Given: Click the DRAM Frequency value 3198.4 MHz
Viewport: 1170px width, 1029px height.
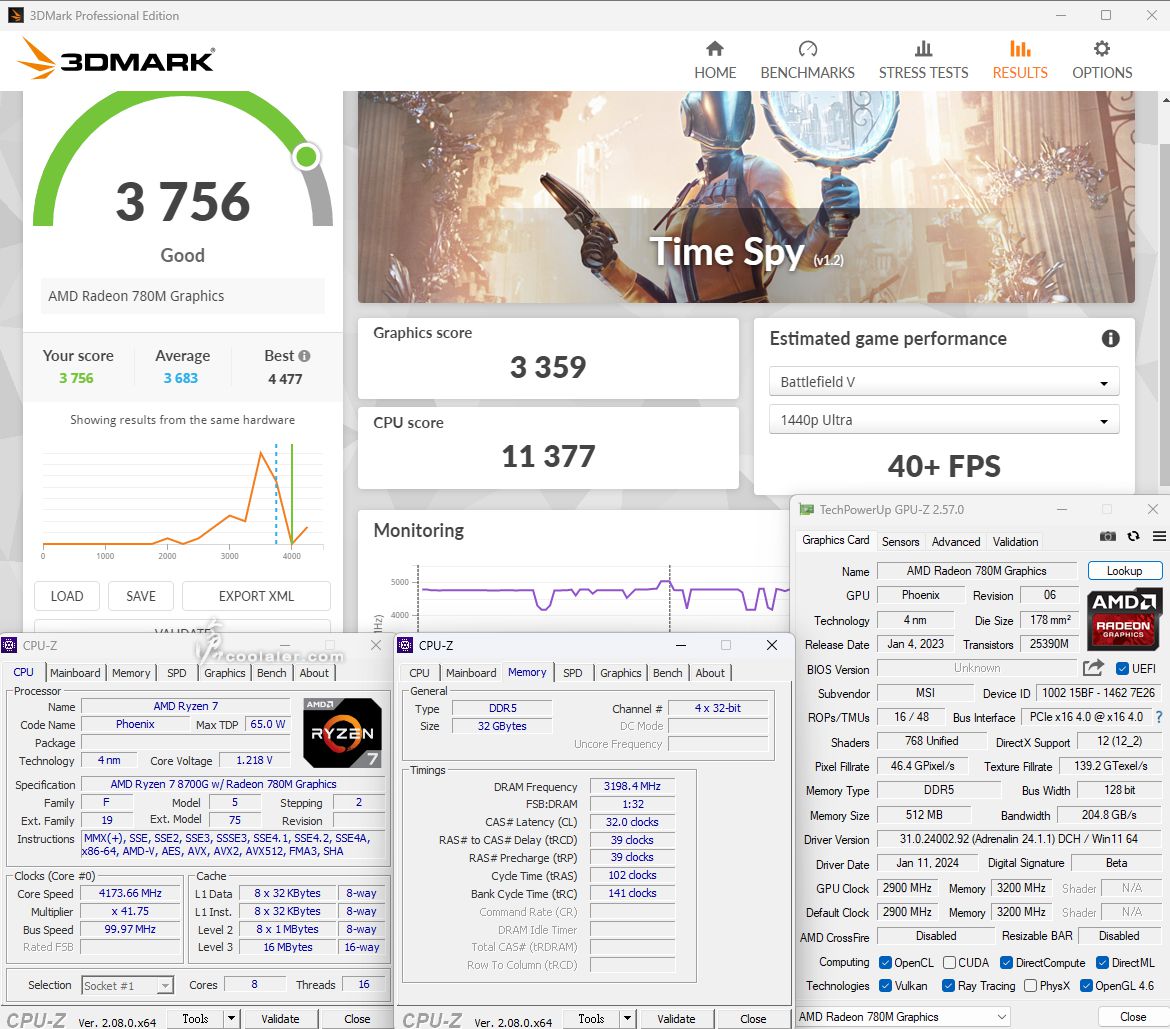Looking at the screenshot, I should tap(632, 786).
